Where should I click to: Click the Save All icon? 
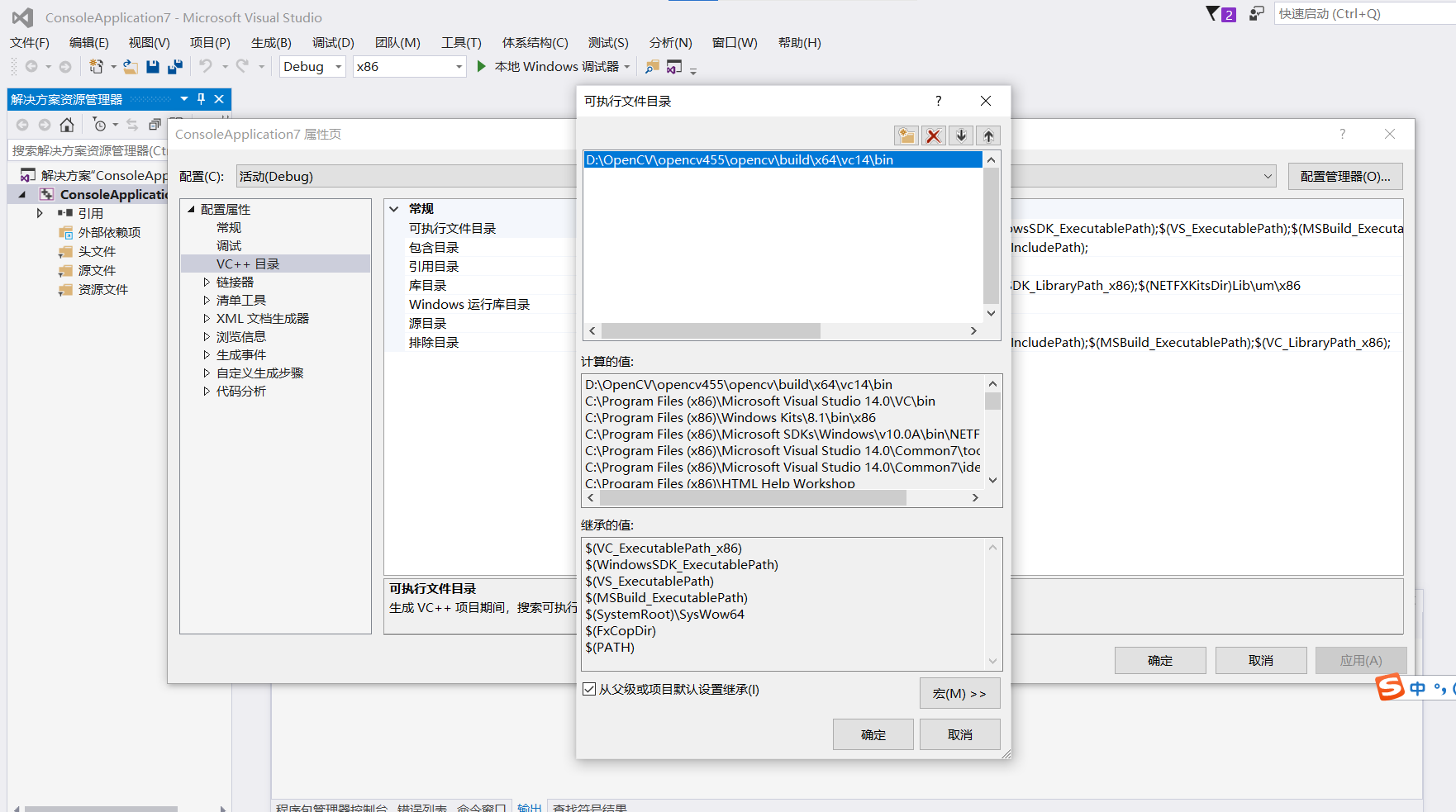click(174, 67)
